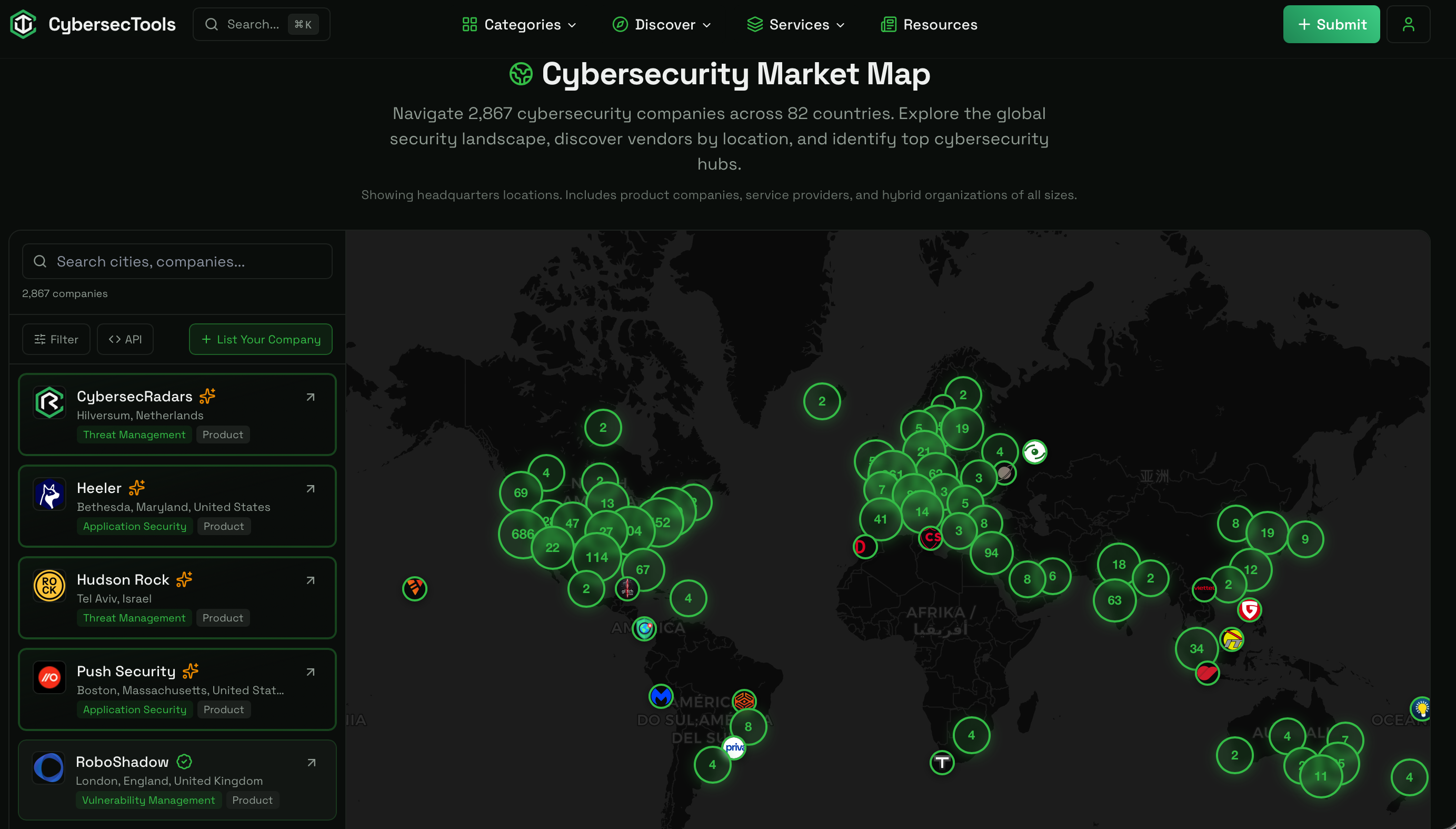Click the Submit button
Viewport: 1456px width, 829px height.
tap(1331, 24)
